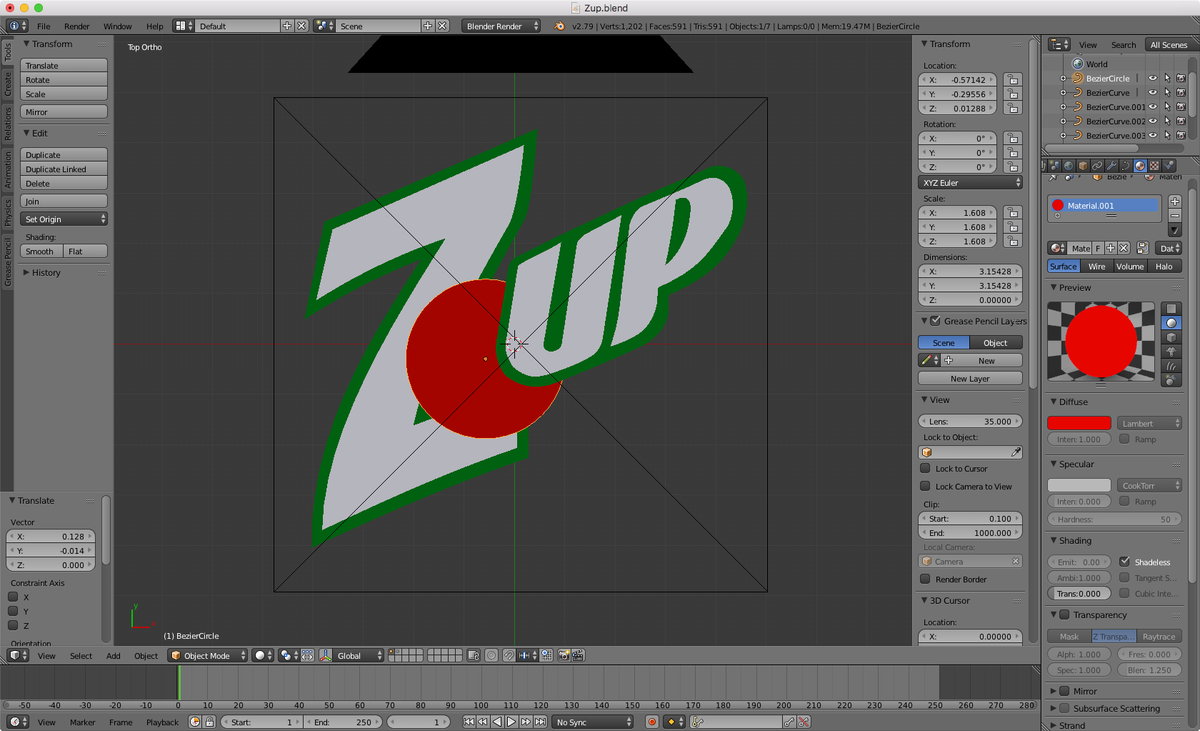This screenshot has width=1200, height=731.
Task: Open the File menu
Action: pyautogui.click(x=43, y=26)
